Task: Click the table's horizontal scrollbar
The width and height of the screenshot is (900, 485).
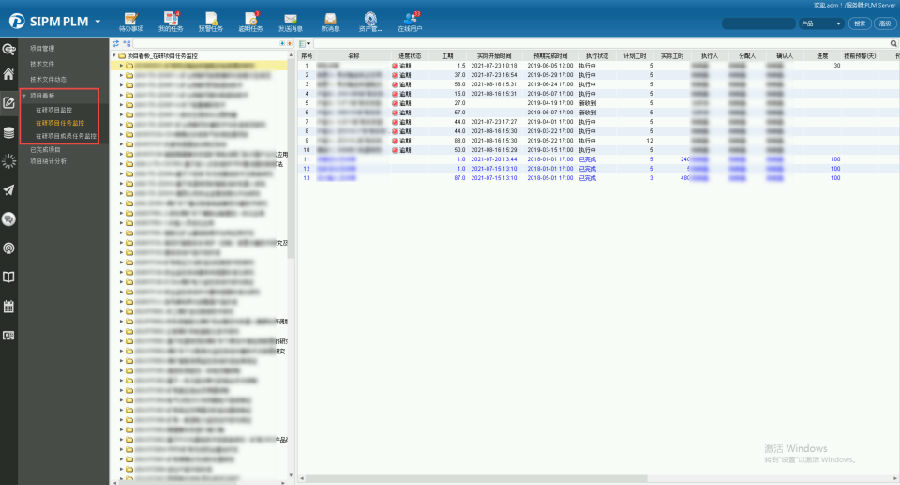Action: [476, 478]
